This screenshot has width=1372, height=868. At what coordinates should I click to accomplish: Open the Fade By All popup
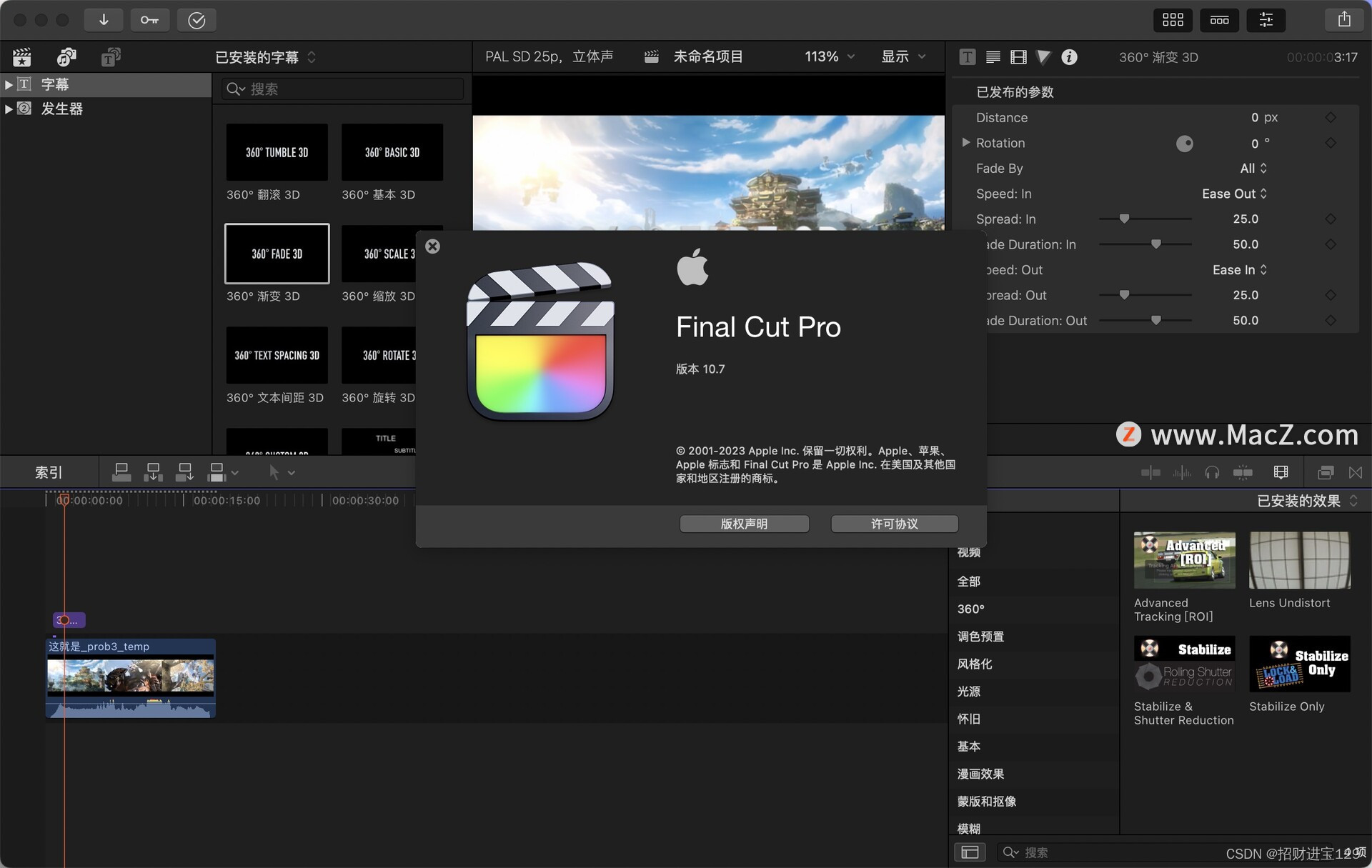point(1253,169)
